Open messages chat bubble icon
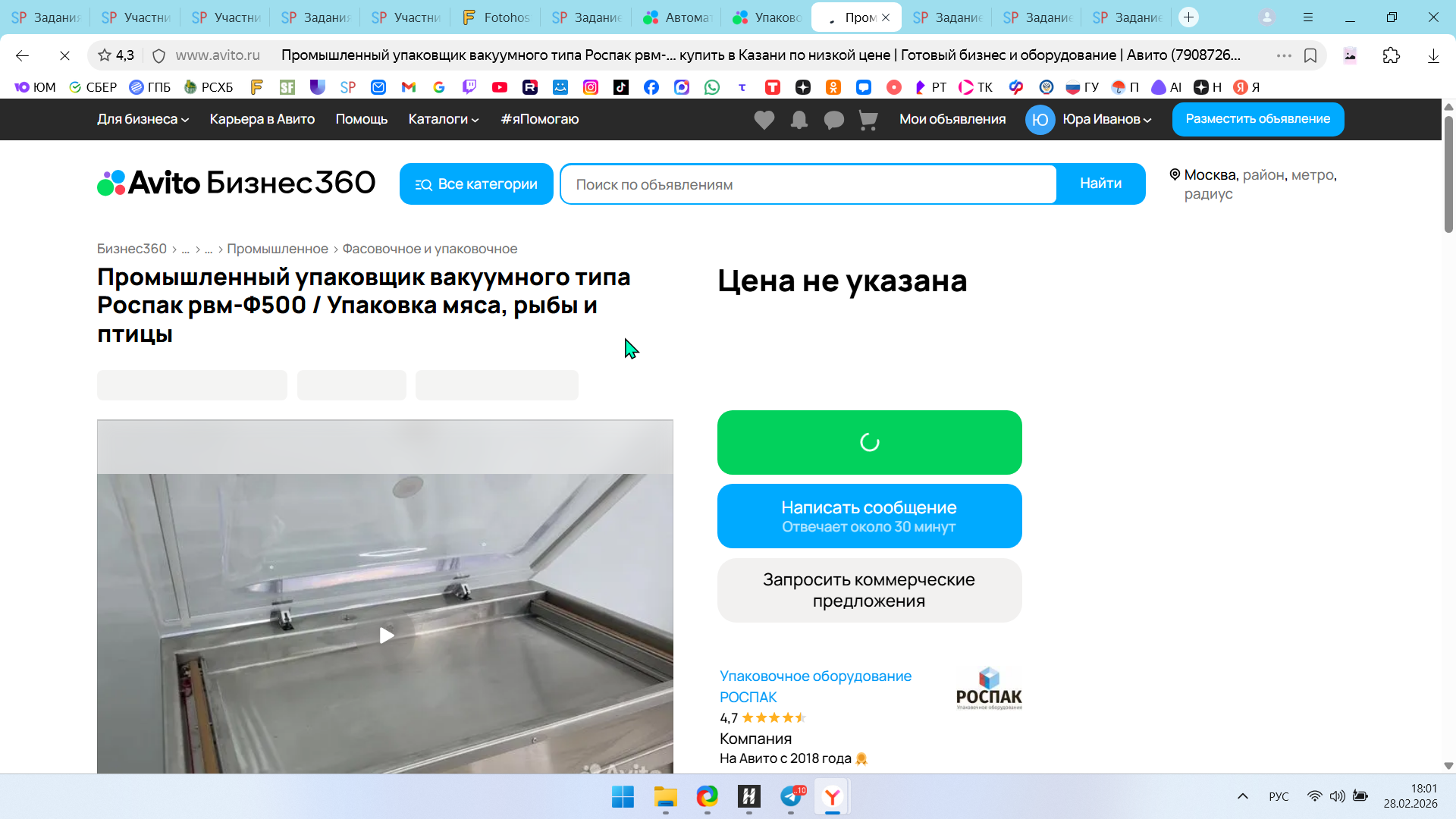 point(833,120)
